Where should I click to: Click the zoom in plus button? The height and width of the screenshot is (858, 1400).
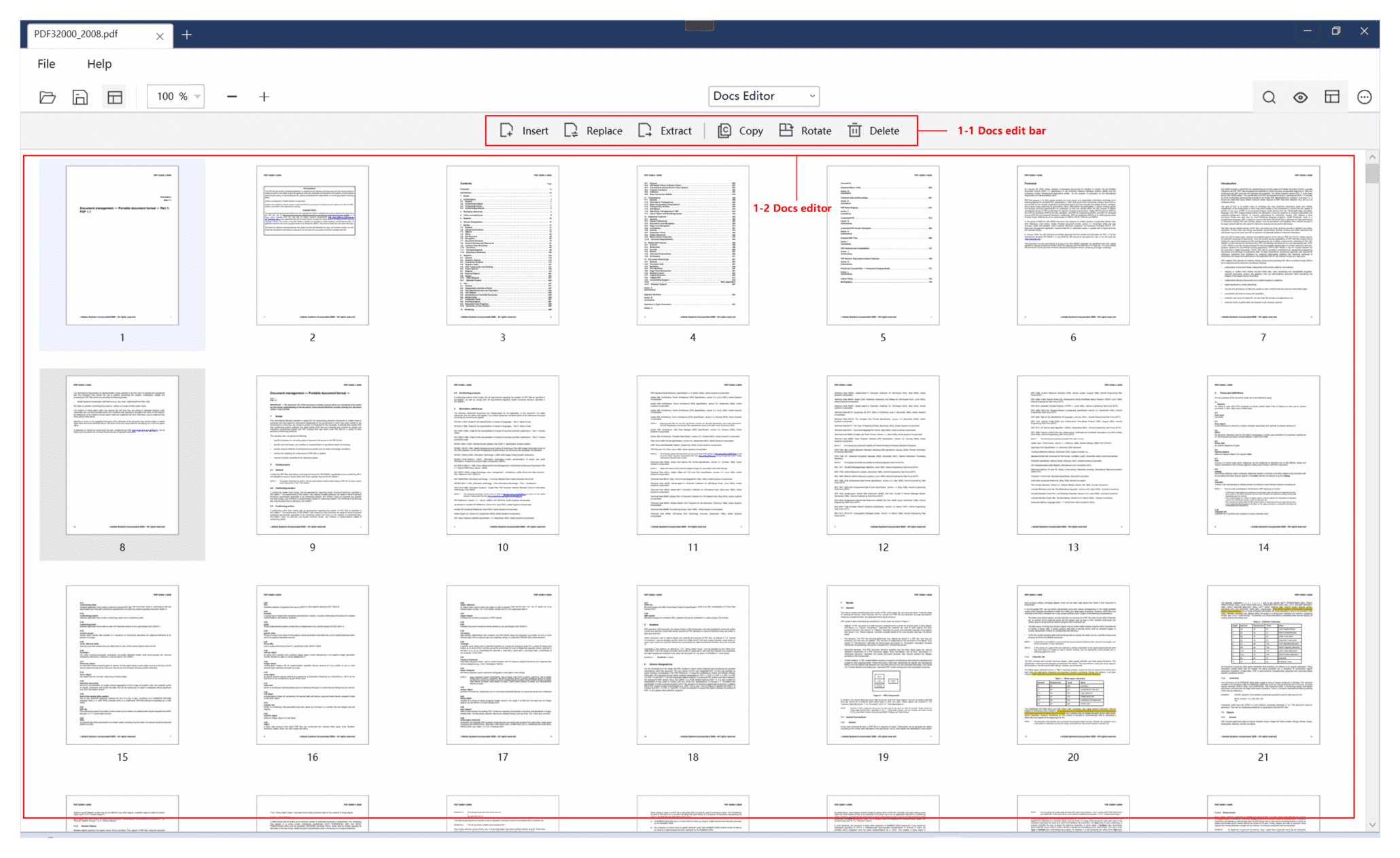tap(264, 97)
